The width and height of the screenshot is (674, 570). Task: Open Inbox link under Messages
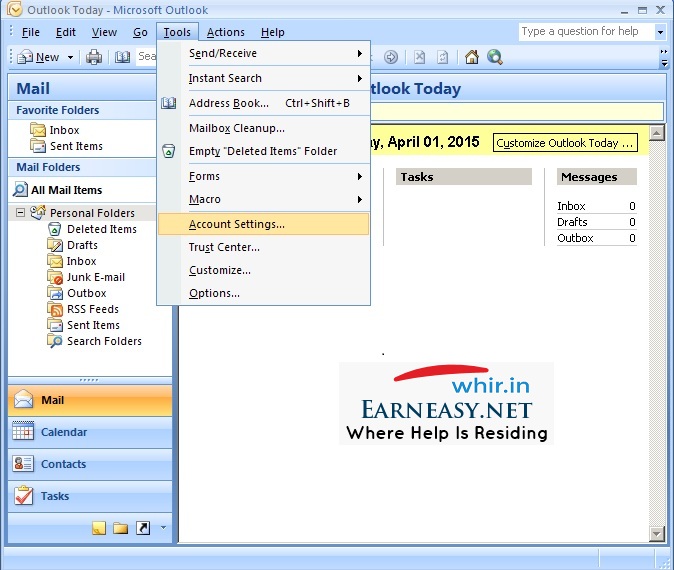[571, 206]
